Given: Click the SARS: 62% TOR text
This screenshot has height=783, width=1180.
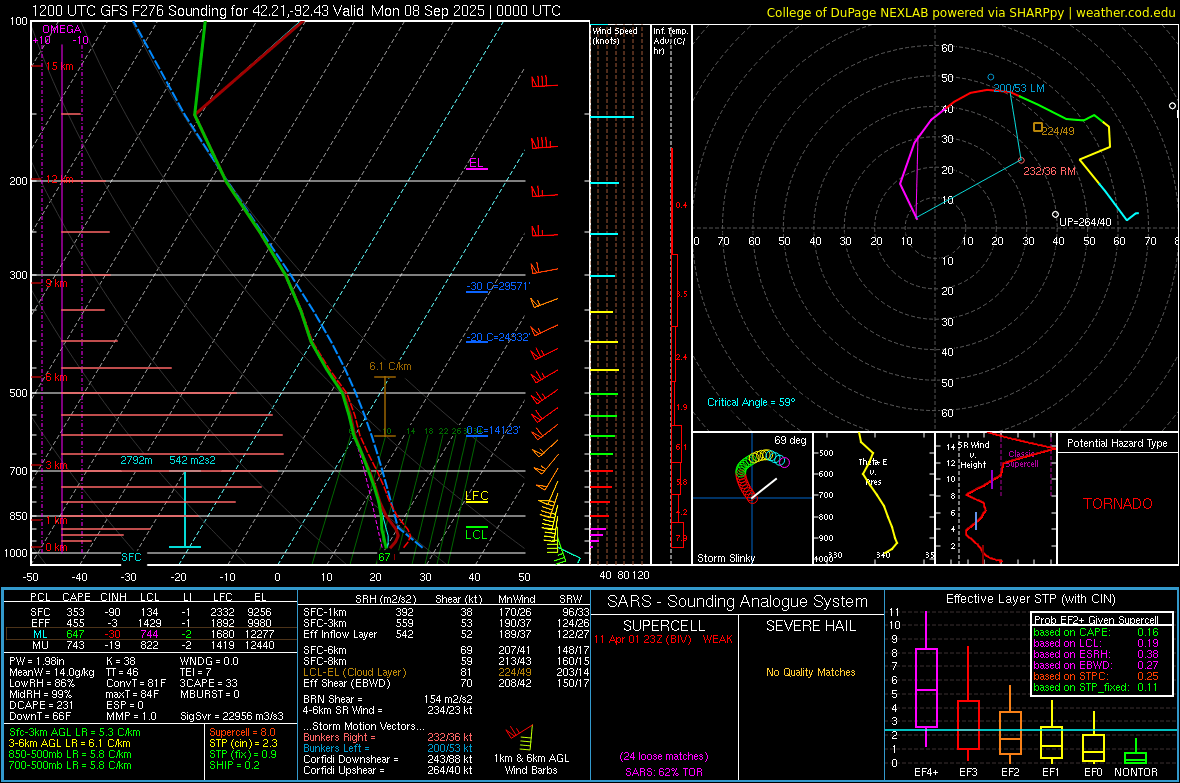Looking at the screenshot, I should (x=664, y=772).
